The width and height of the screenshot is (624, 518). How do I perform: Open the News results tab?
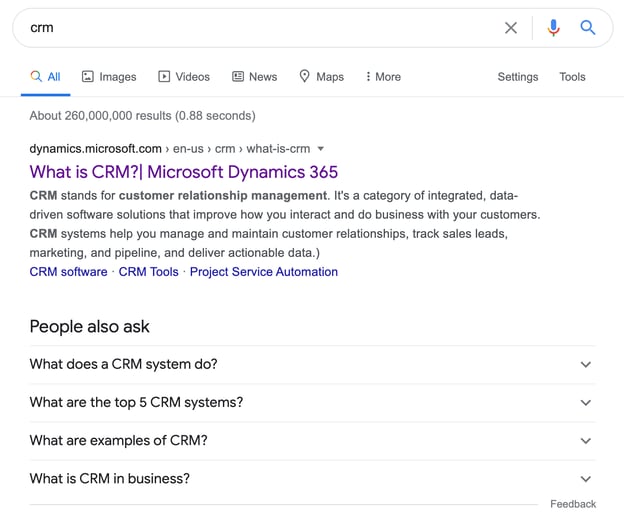coord(254,77)
